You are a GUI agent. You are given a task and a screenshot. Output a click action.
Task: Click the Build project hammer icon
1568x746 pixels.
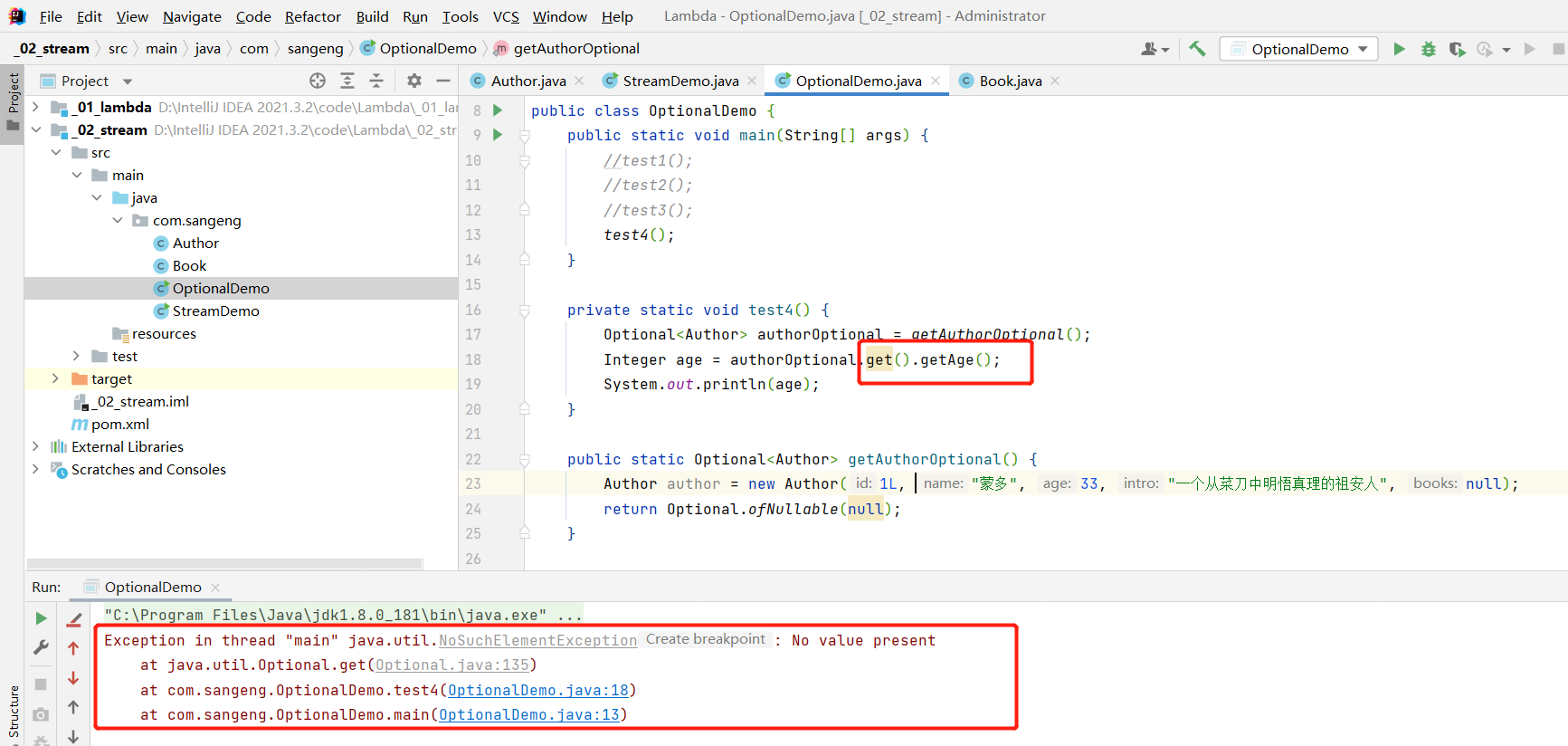1197,49
